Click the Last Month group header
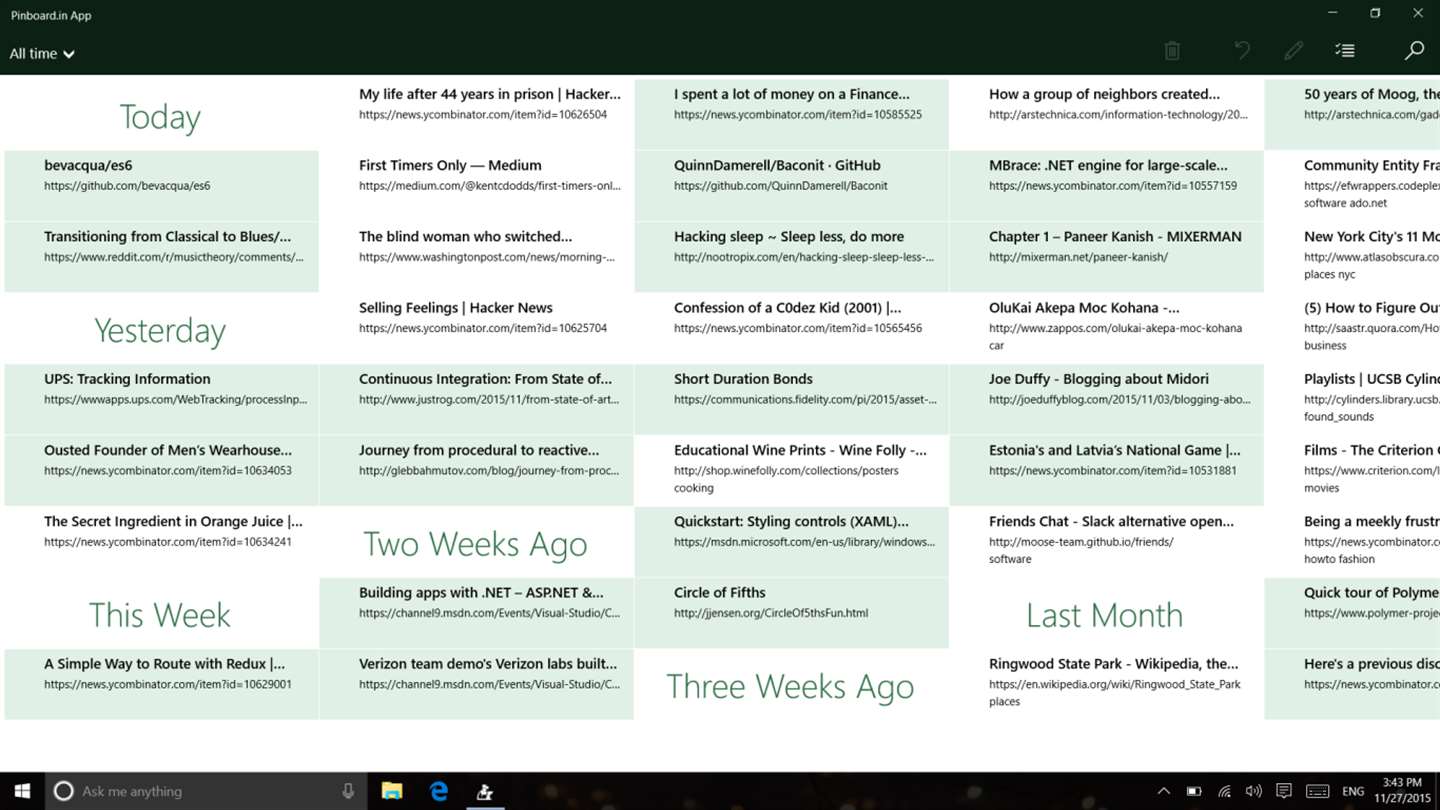This screenshot has height=810, width=1440. pos(1105,615)
